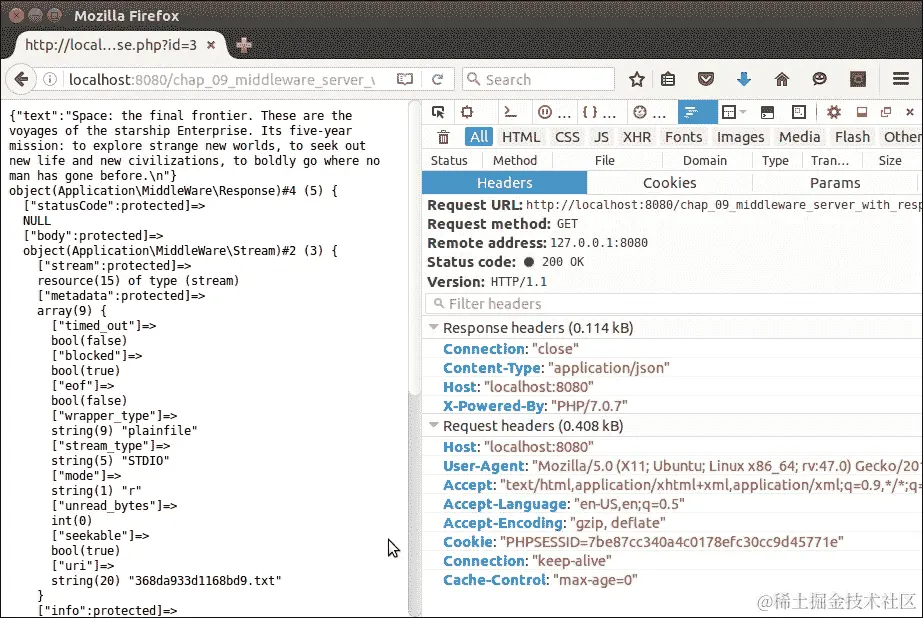Open the Firefox hamburger menu
This screenshot has height=618, width=923.
[901, 79]
